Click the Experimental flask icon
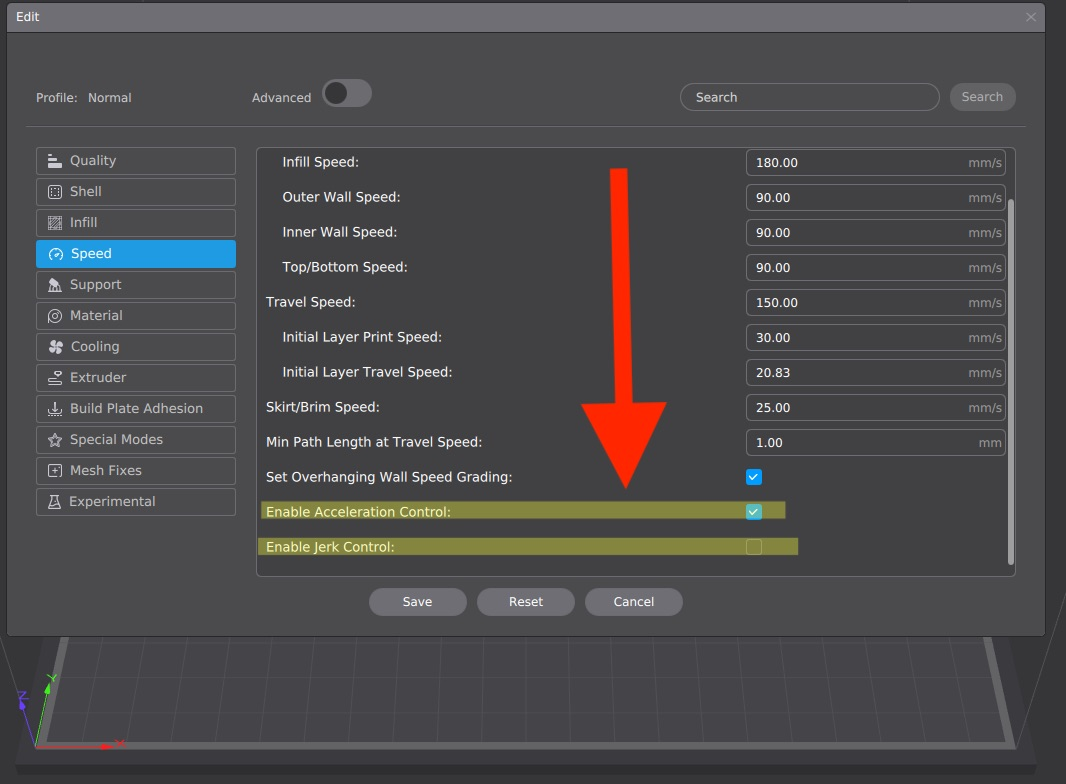Screen dimensions: 1066x784 [x=55, y=502]
